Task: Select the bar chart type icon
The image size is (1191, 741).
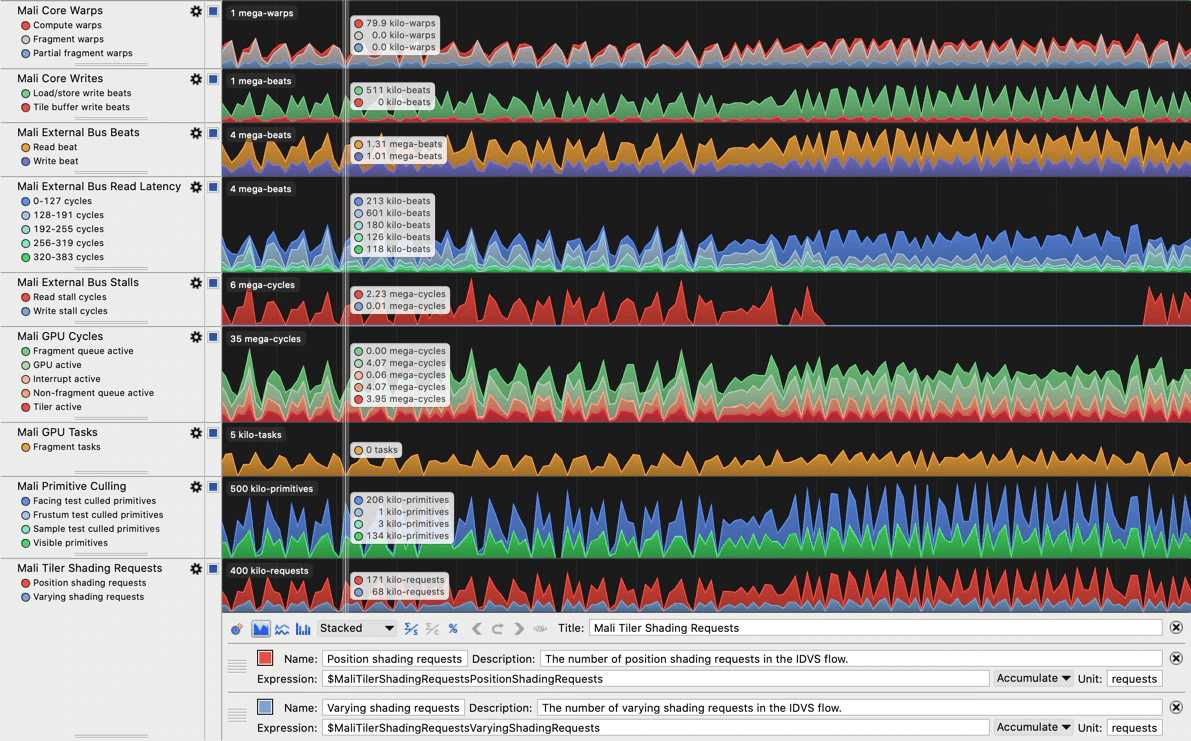Action: coord(305,628)
